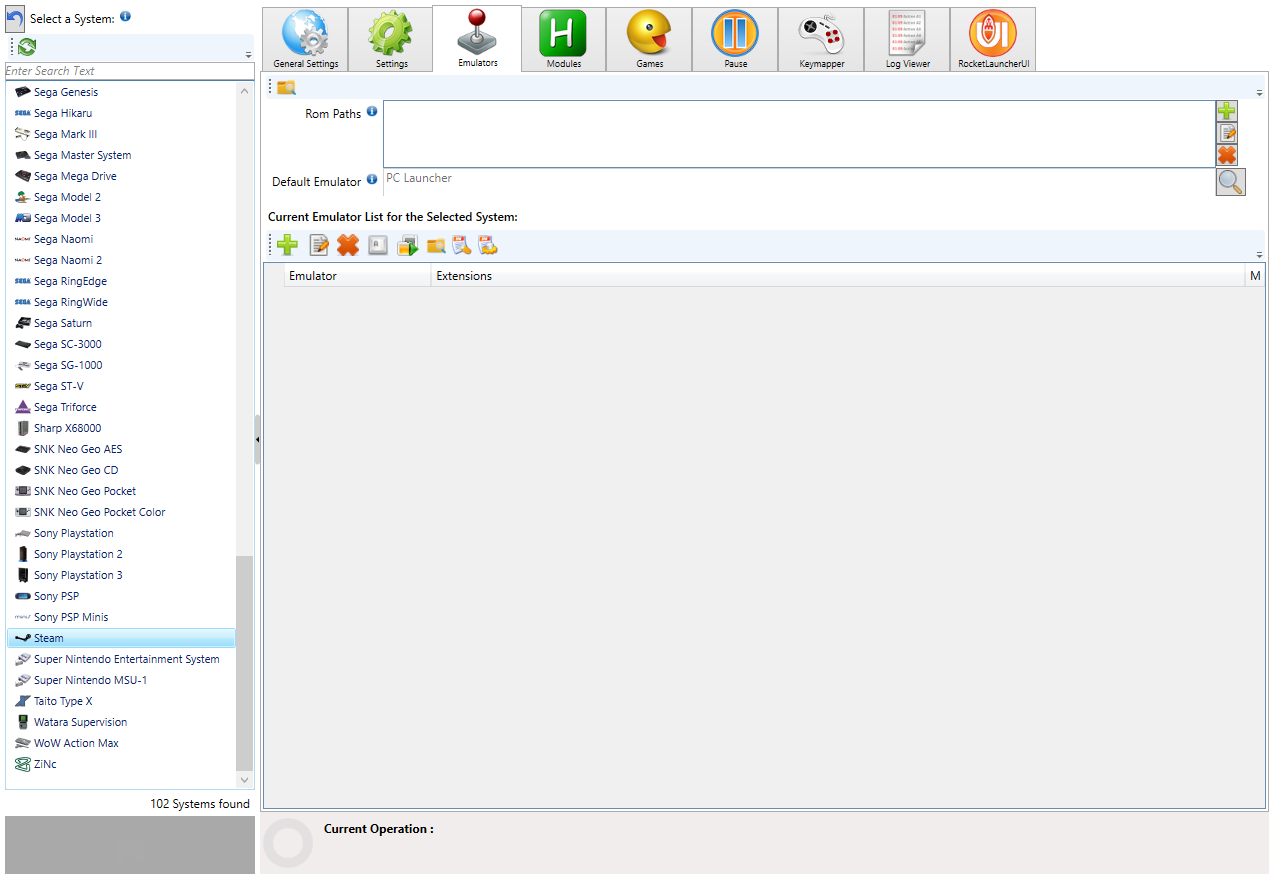Delete emulator from the emulator list
1274x879 pixels.
click(x=348, y=245)
